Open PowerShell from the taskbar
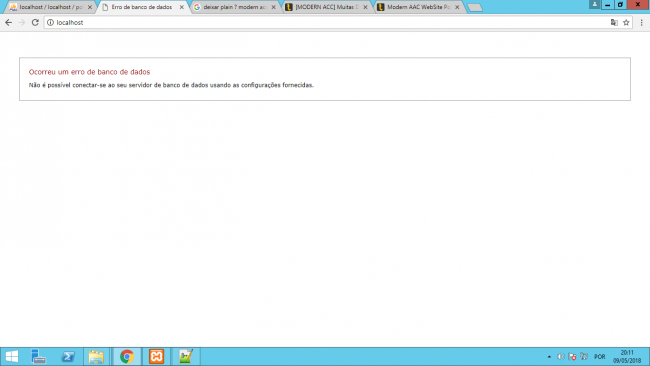The width and height of the screenshot is (650, 366). point(68,356)
